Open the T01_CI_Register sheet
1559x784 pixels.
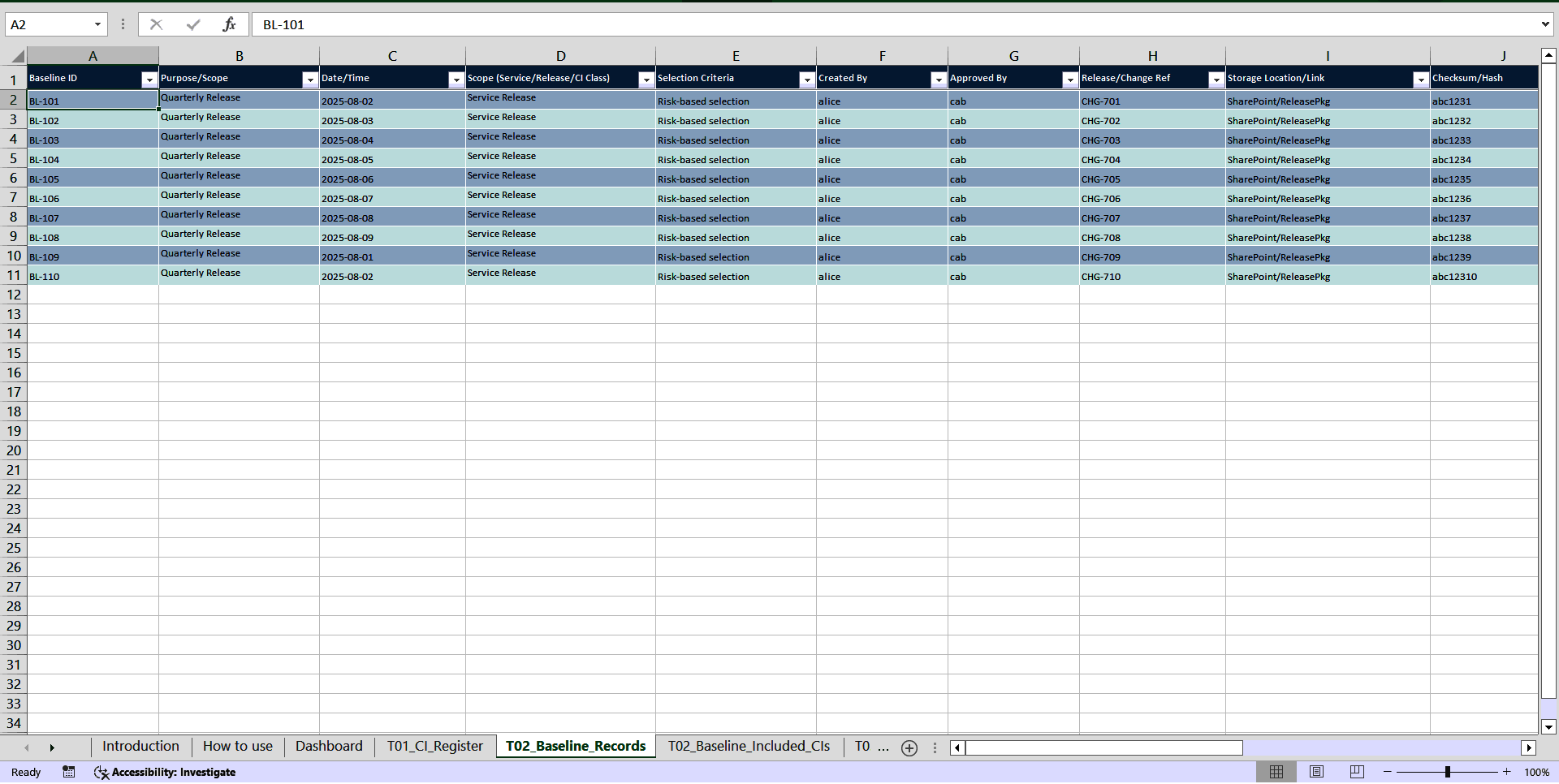coord(434,747)
